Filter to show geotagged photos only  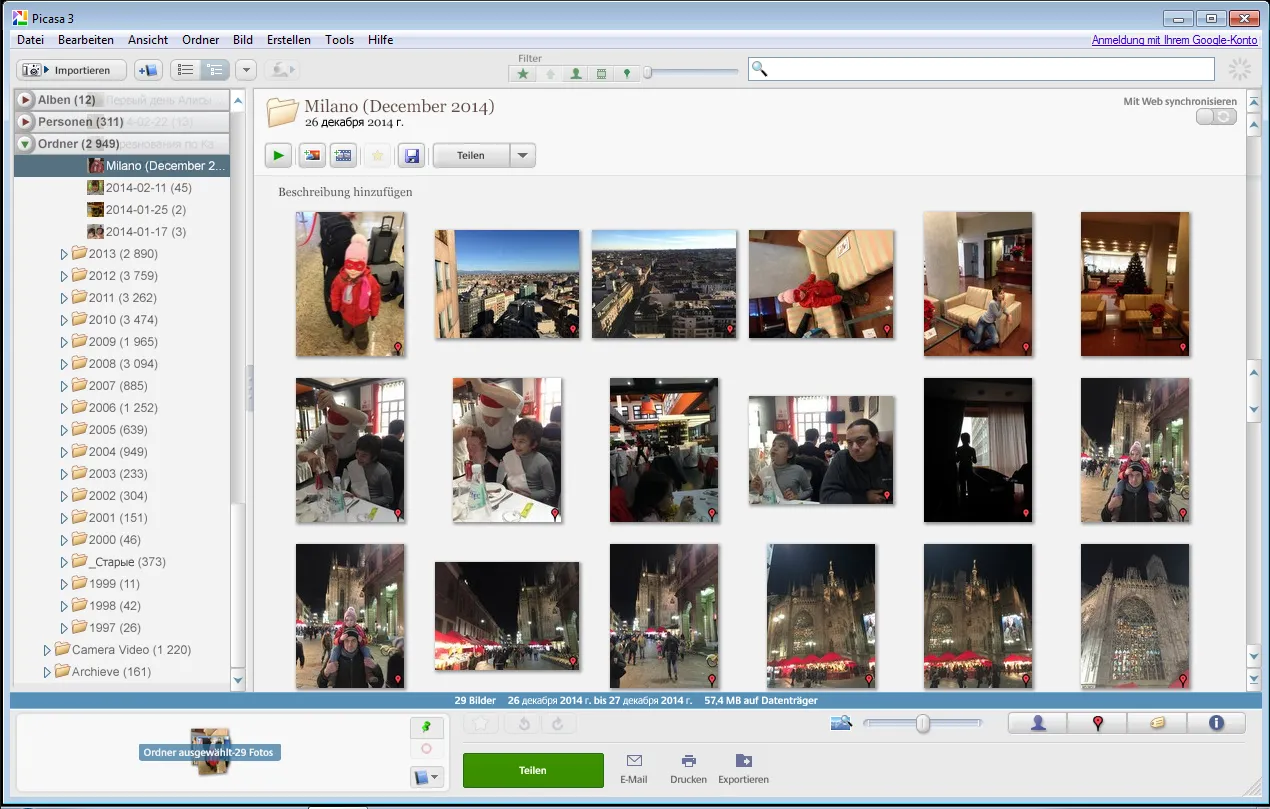pos(627,73)
